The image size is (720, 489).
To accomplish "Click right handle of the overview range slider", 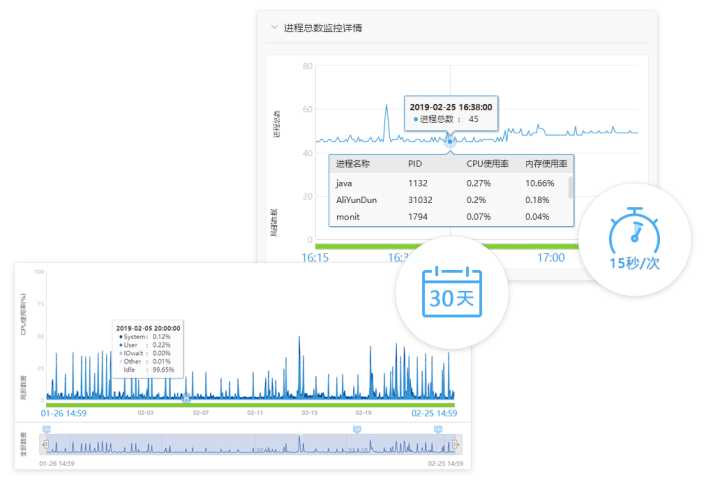I will (456, 444).
